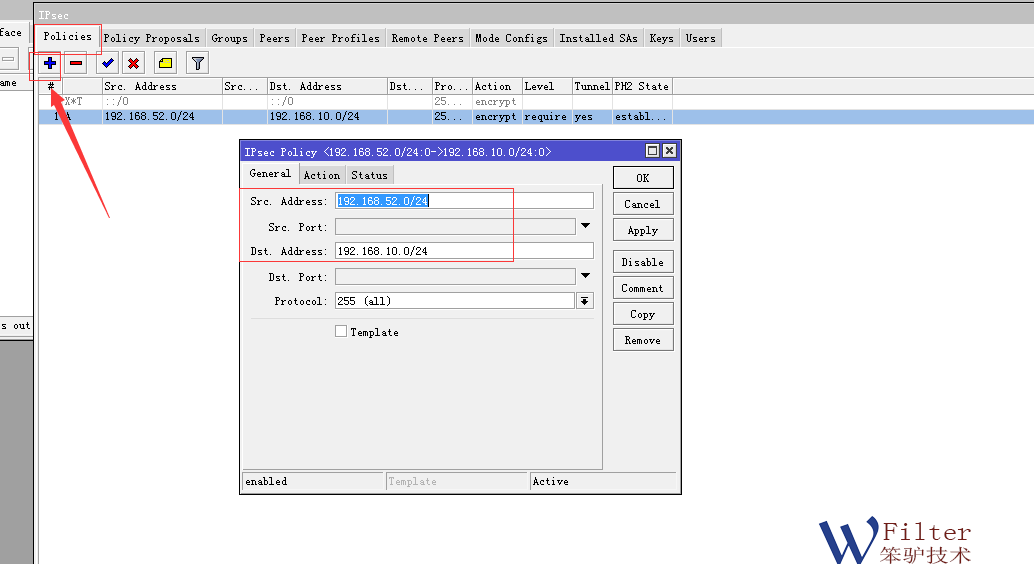Switch to the Status tab
Image resolution: width=1034 pixels, height=564 pixels.
click(369, 175)
